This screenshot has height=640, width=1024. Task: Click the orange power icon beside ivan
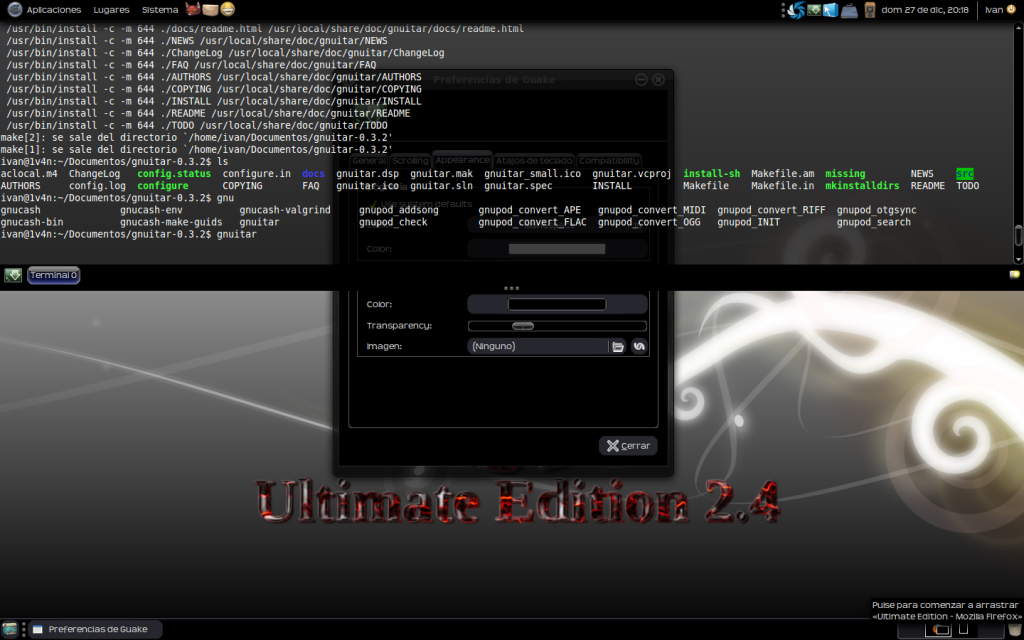tap(1012, 9)
